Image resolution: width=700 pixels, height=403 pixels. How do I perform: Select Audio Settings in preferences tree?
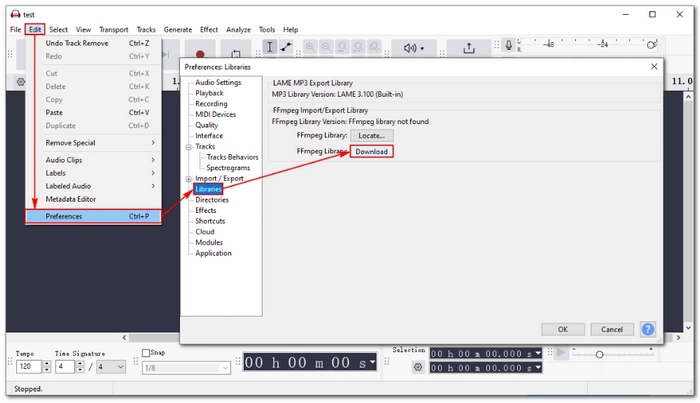pyautogui.click(x=218, y=83)
